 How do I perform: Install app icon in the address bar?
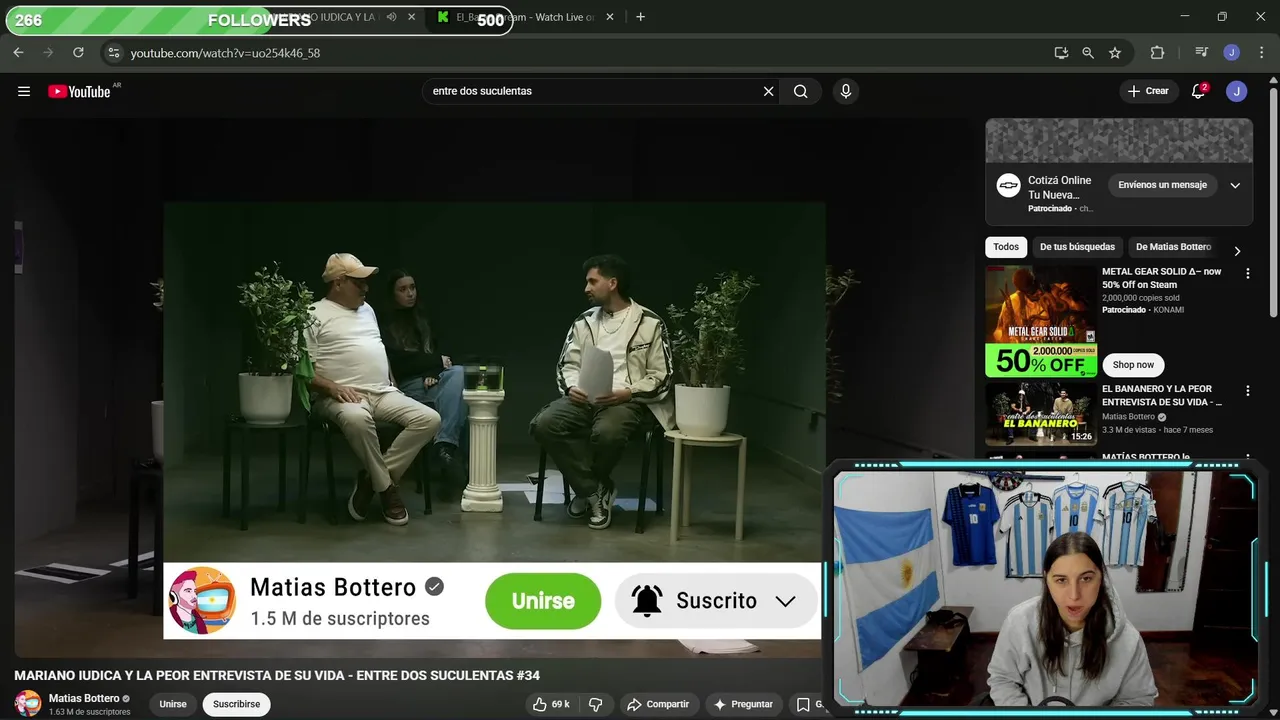tap(1061, 53)
